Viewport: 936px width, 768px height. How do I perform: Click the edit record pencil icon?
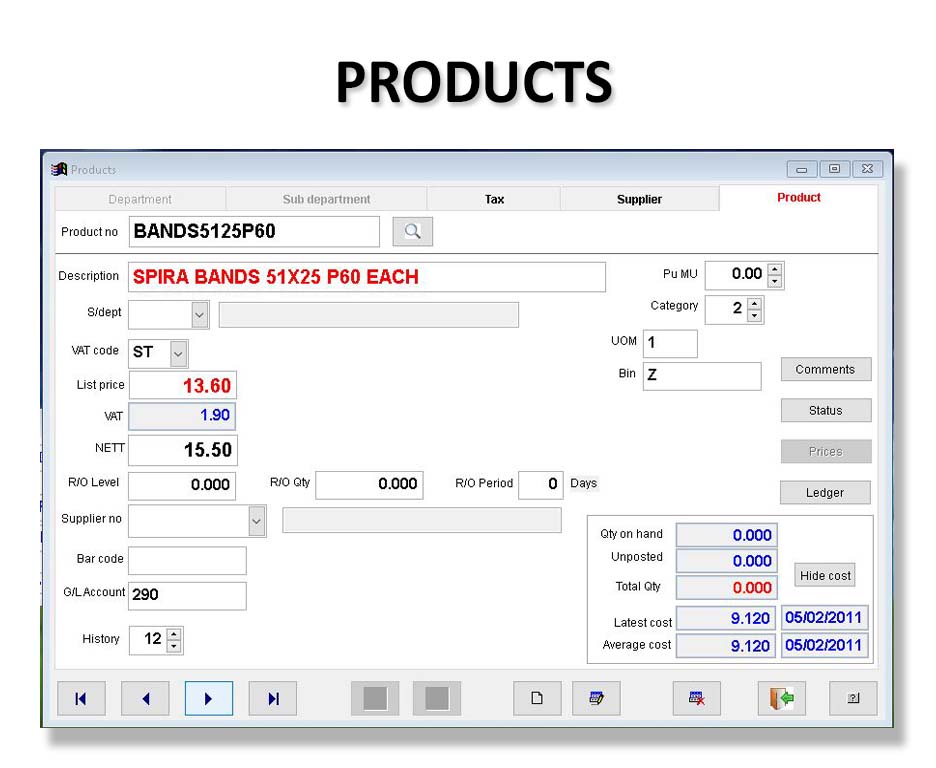point(596,699)
